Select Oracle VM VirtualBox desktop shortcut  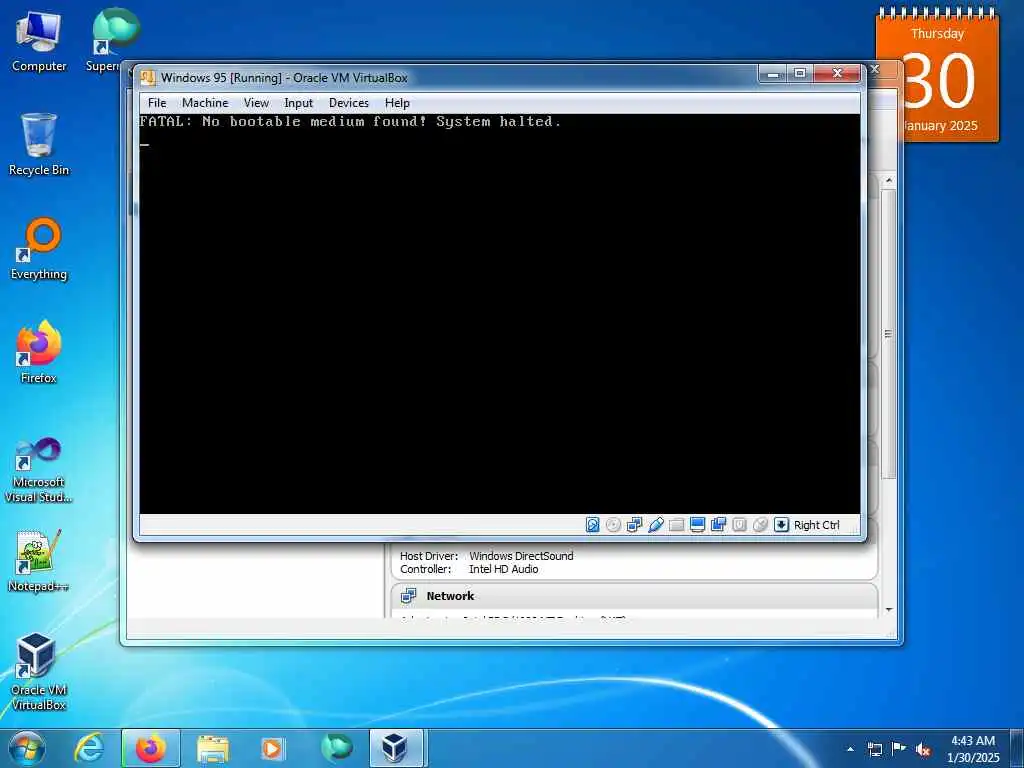tap(39, 671)
